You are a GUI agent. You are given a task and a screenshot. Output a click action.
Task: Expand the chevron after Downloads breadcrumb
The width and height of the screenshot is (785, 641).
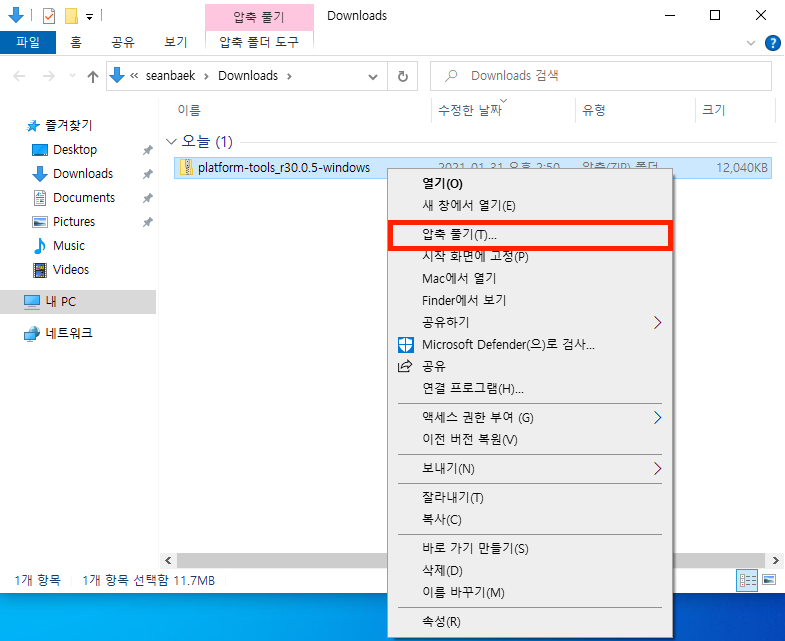click(289, 76)
